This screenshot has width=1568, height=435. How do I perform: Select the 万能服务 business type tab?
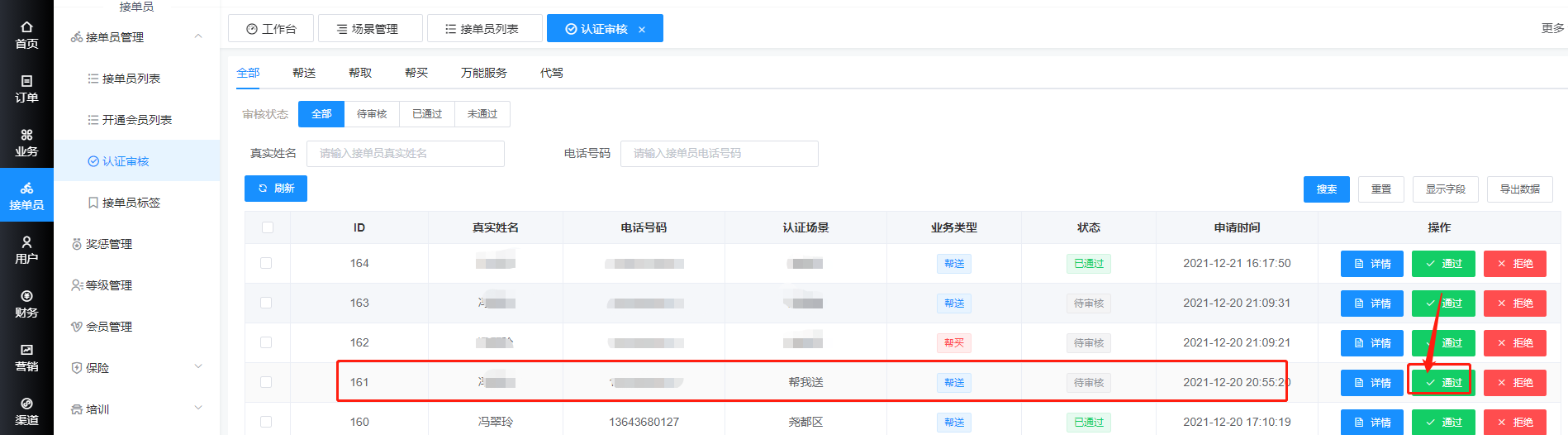484,73
